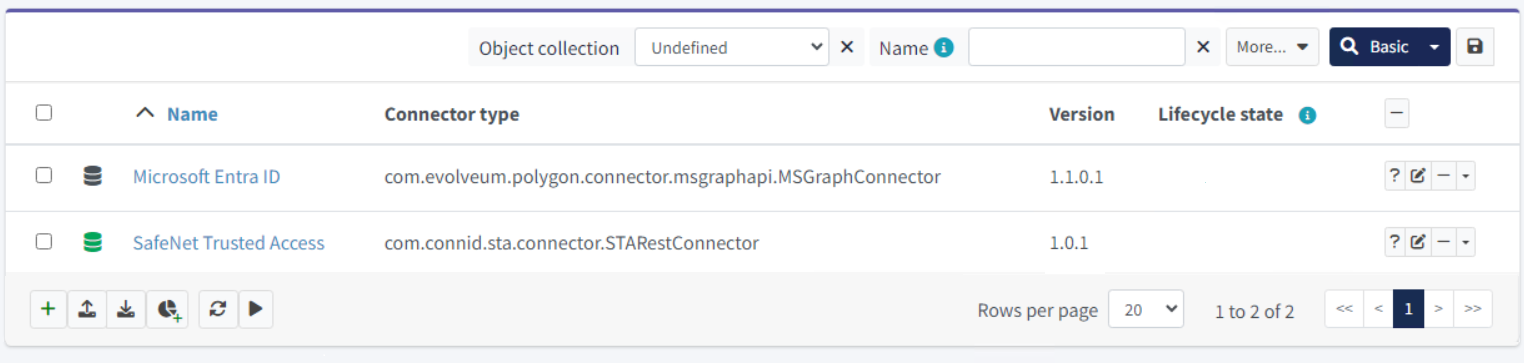Change the Rows per page dropdown
The height and width of the screenshot is (363, 1524).
coord(1146,310)
